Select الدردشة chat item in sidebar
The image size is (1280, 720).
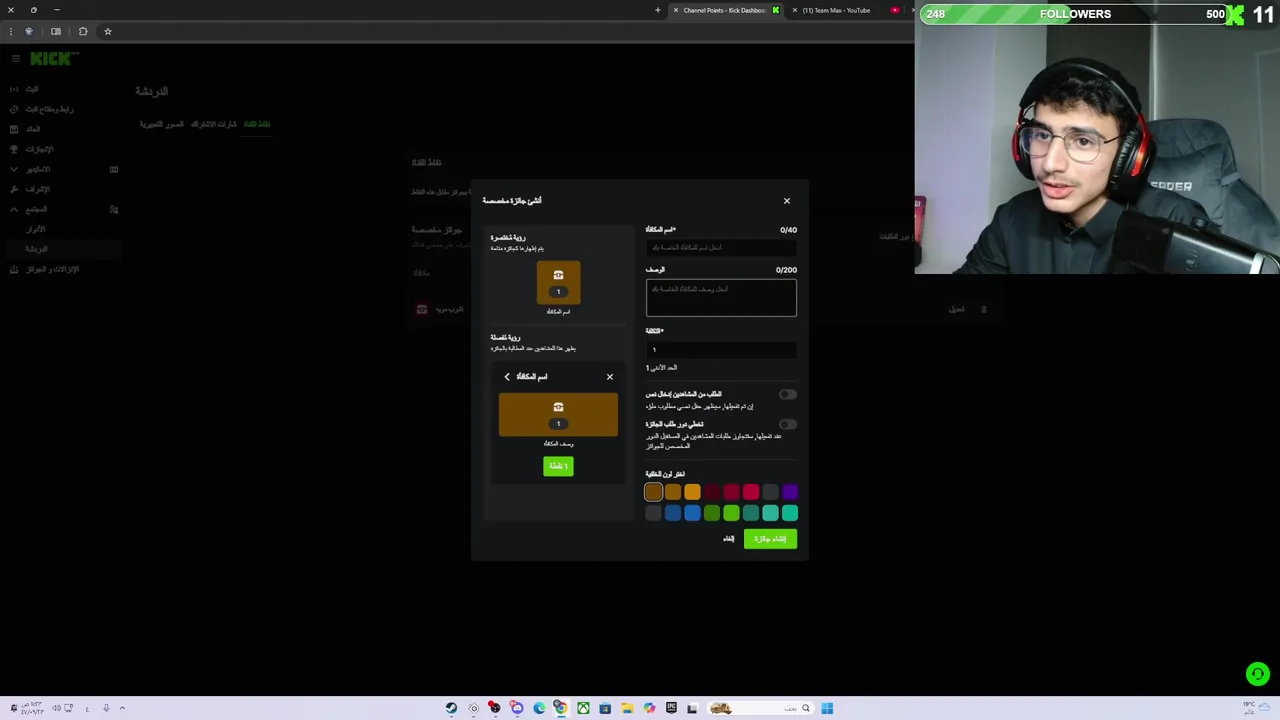click(37, 249)
